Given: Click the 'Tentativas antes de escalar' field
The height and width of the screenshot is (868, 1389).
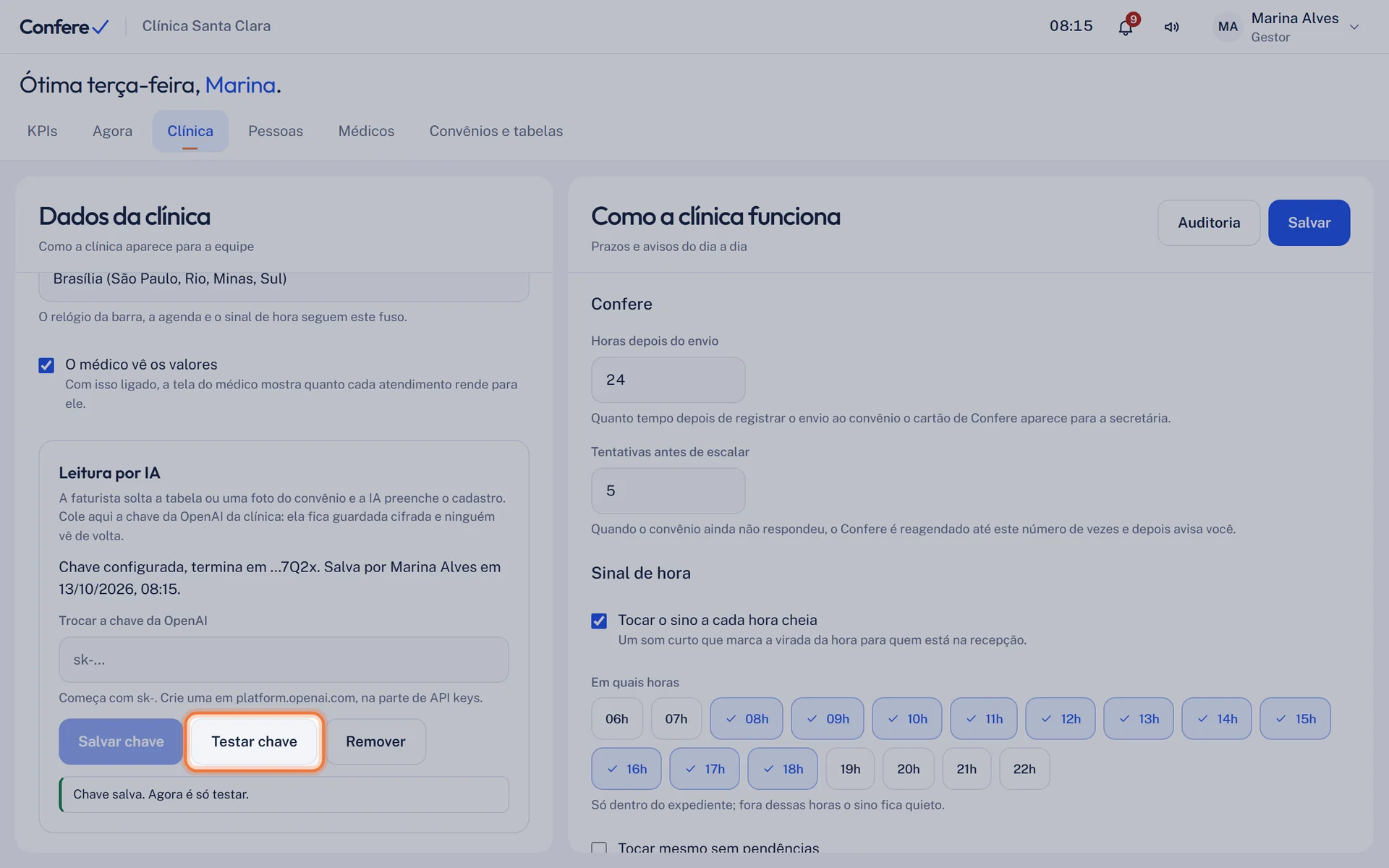Looking at the screenshot, I should pos(668,490).
